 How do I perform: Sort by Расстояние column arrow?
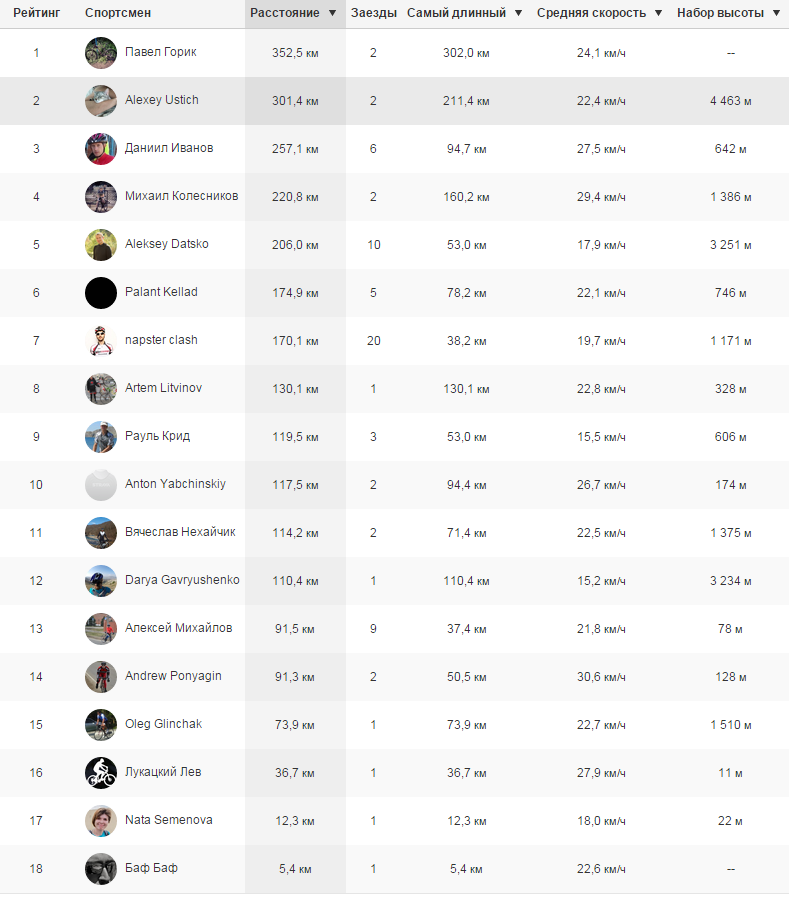[x=332, y=14]
